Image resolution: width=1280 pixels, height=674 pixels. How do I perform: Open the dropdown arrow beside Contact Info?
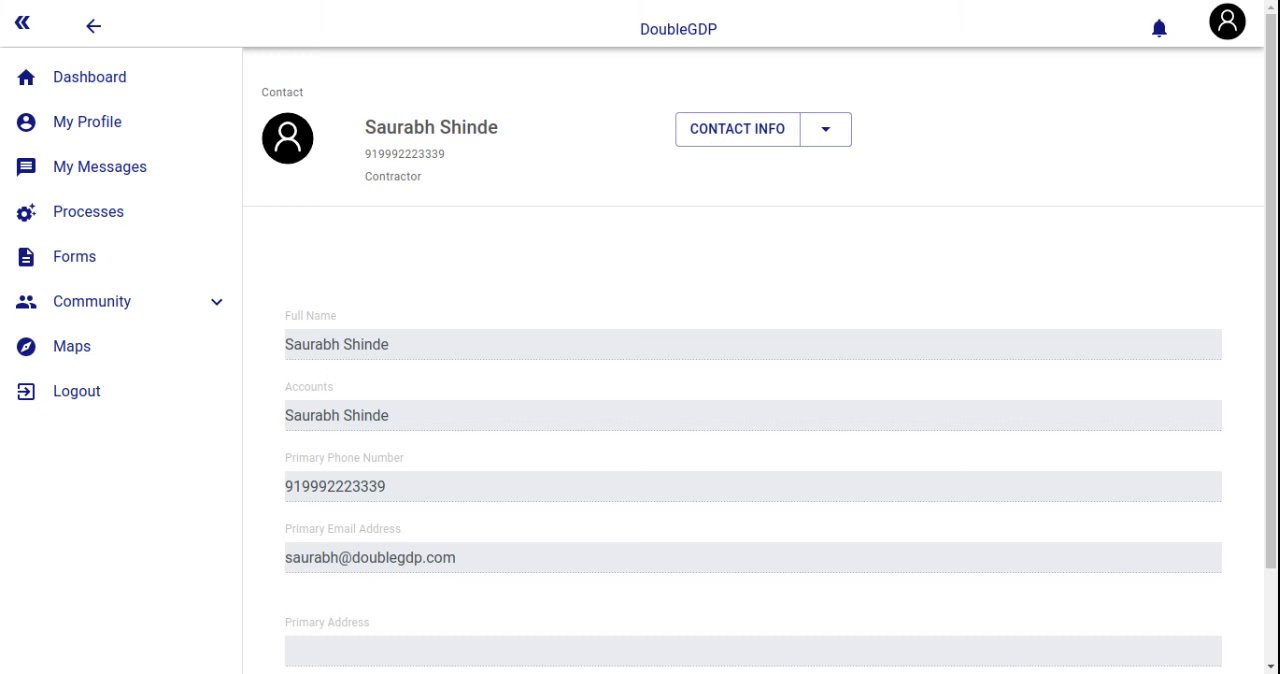[825, 129]
